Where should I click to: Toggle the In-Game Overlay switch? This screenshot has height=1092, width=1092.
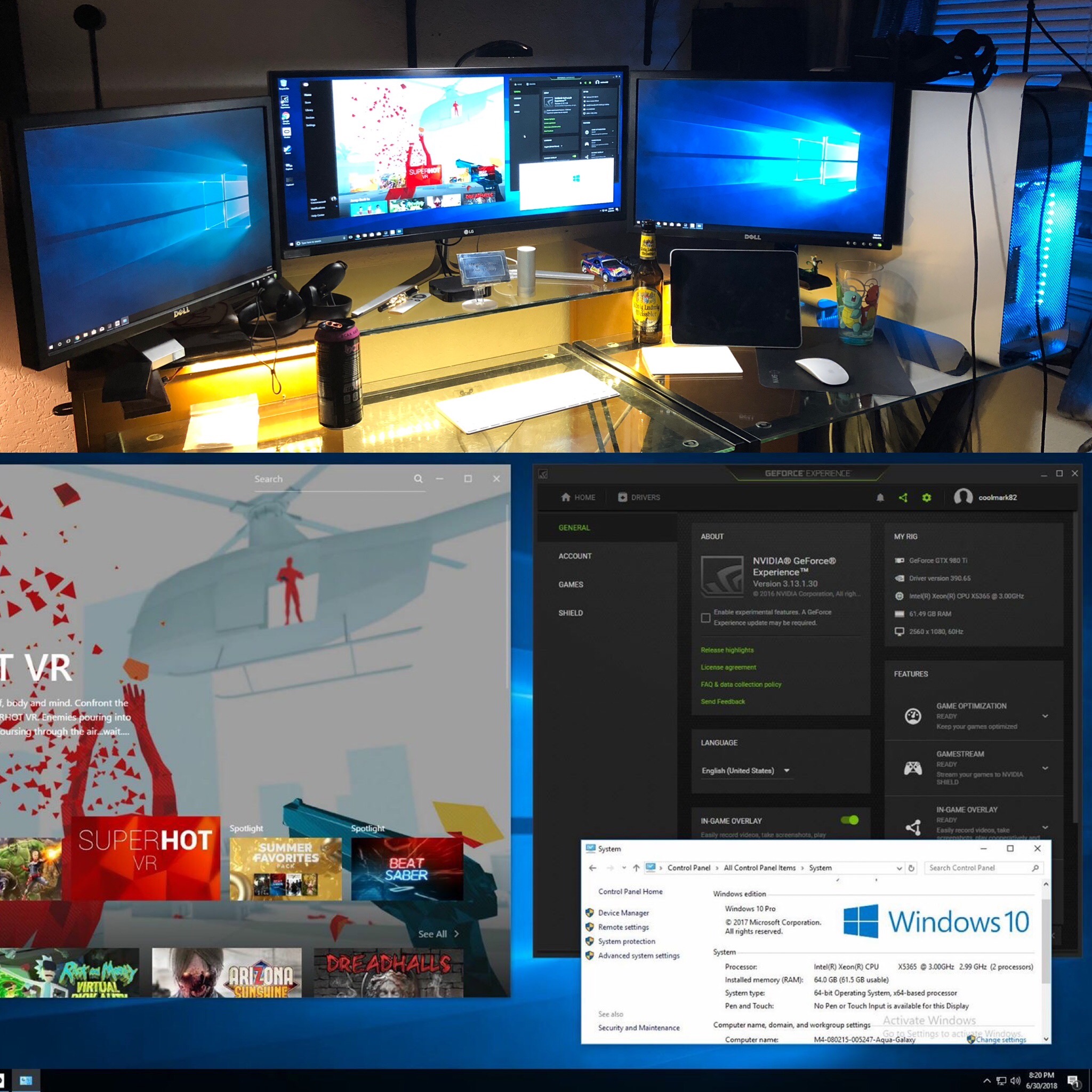tap(849, 820)
